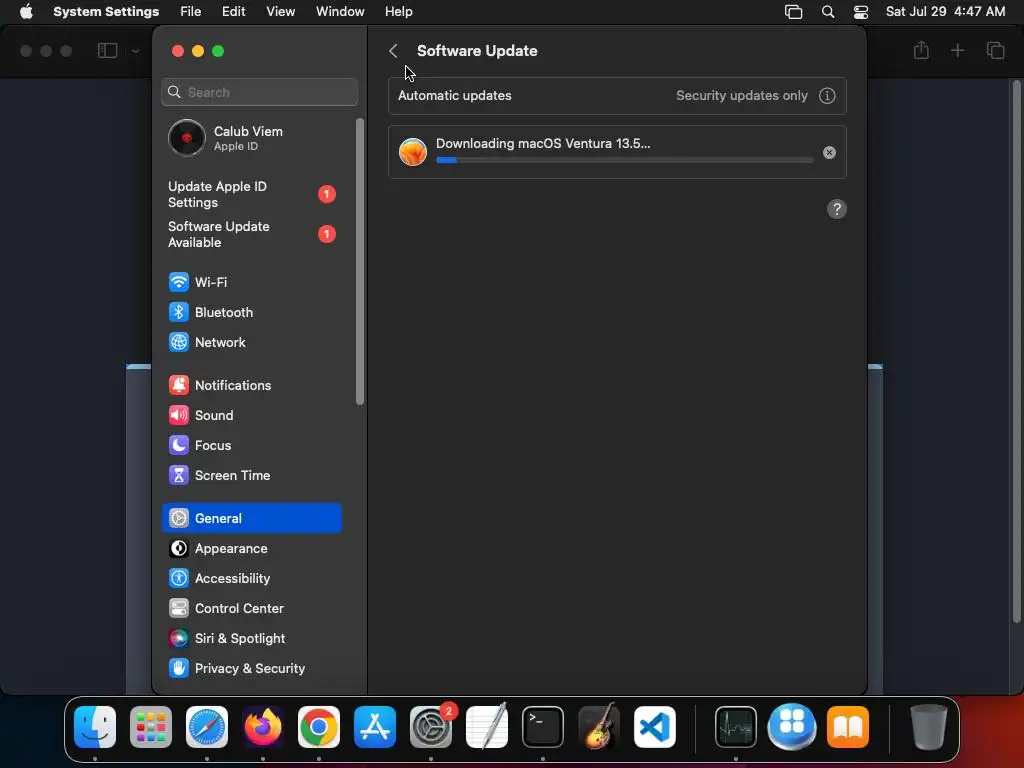Launch Firefox from the Dock
This screenshot has height=768, width=1024.
click(263, 727)
